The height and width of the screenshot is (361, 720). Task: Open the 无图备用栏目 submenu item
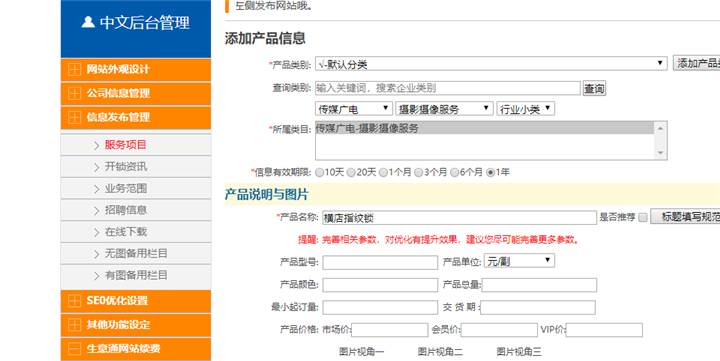click(x=136, y=254)
